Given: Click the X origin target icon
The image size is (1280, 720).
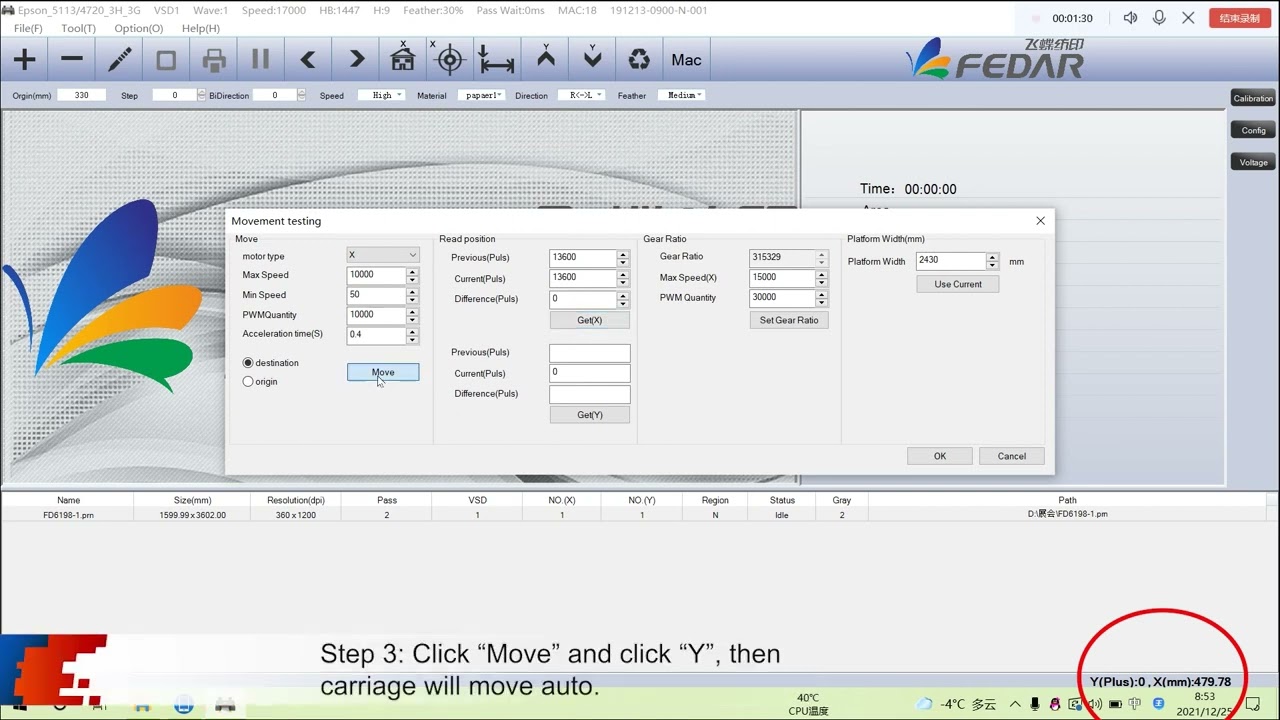Looking at the screenshot, I should pyautogui.click(x=450, y=60).
